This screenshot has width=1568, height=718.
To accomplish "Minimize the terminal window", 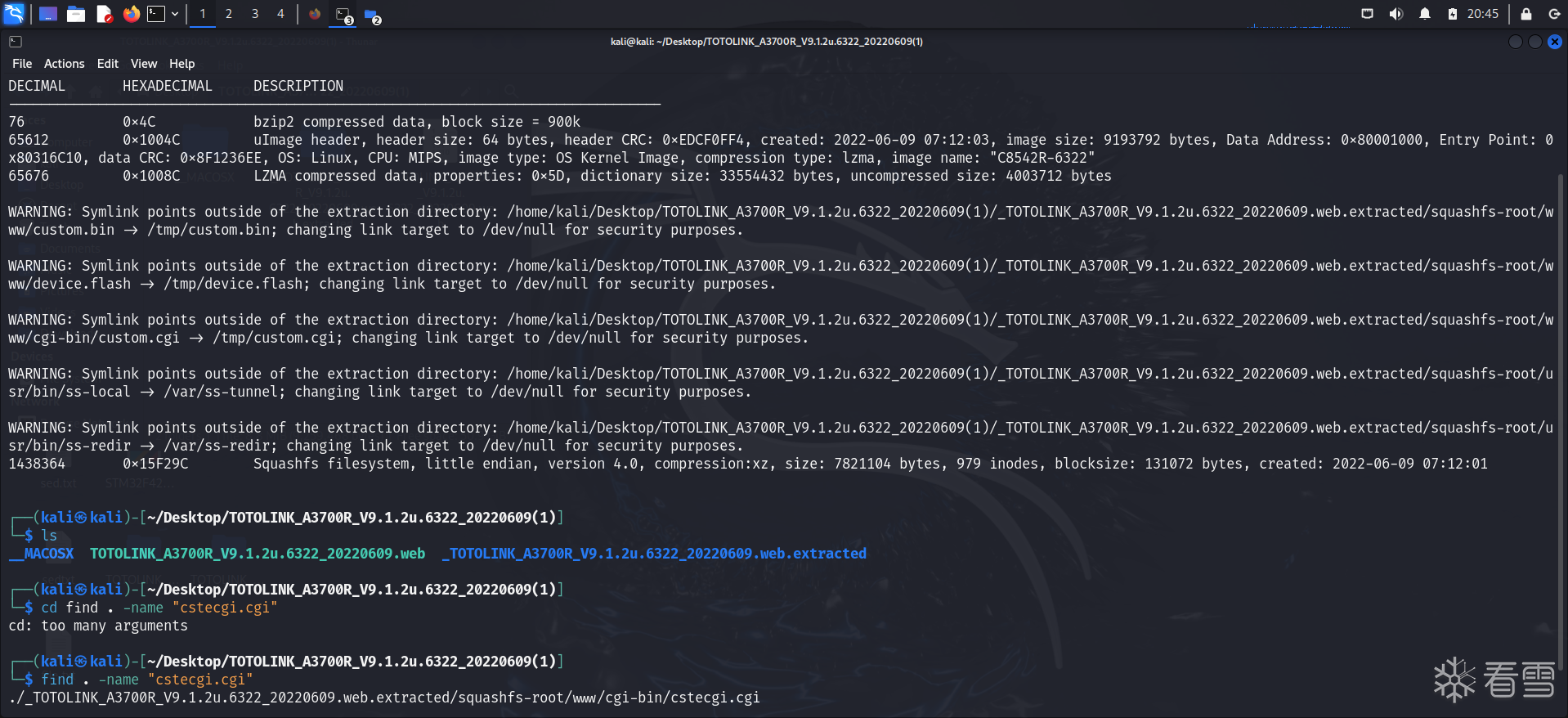I will coord(1516,42).
